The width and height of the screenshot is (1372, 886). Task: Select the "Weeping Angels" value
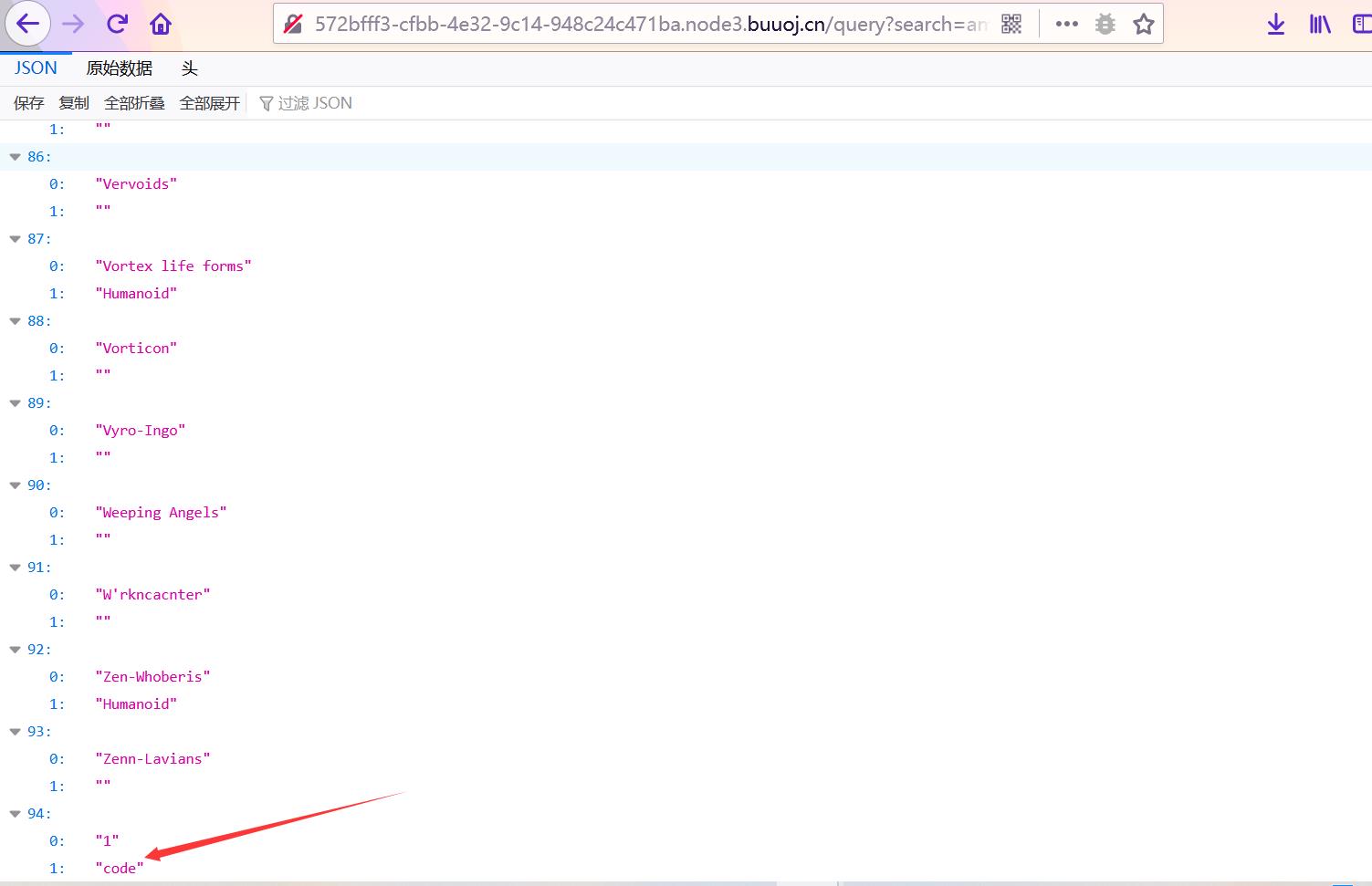click(161, 512)
